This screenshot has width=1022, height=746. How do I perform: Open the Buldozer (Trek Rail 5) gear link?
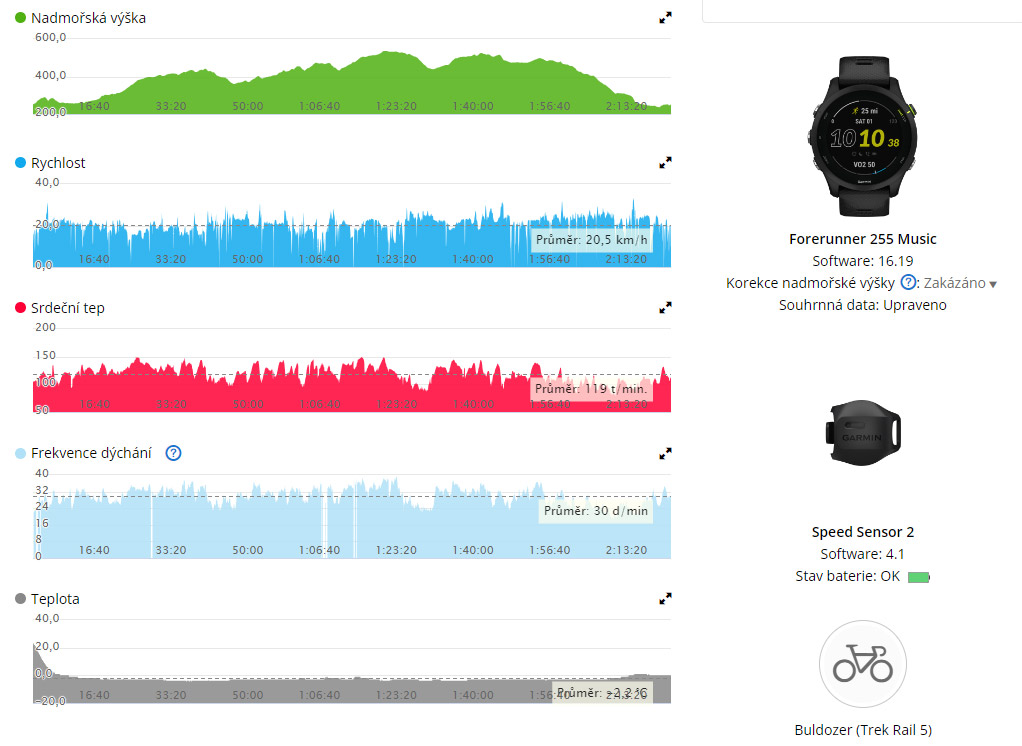point(862,730)
